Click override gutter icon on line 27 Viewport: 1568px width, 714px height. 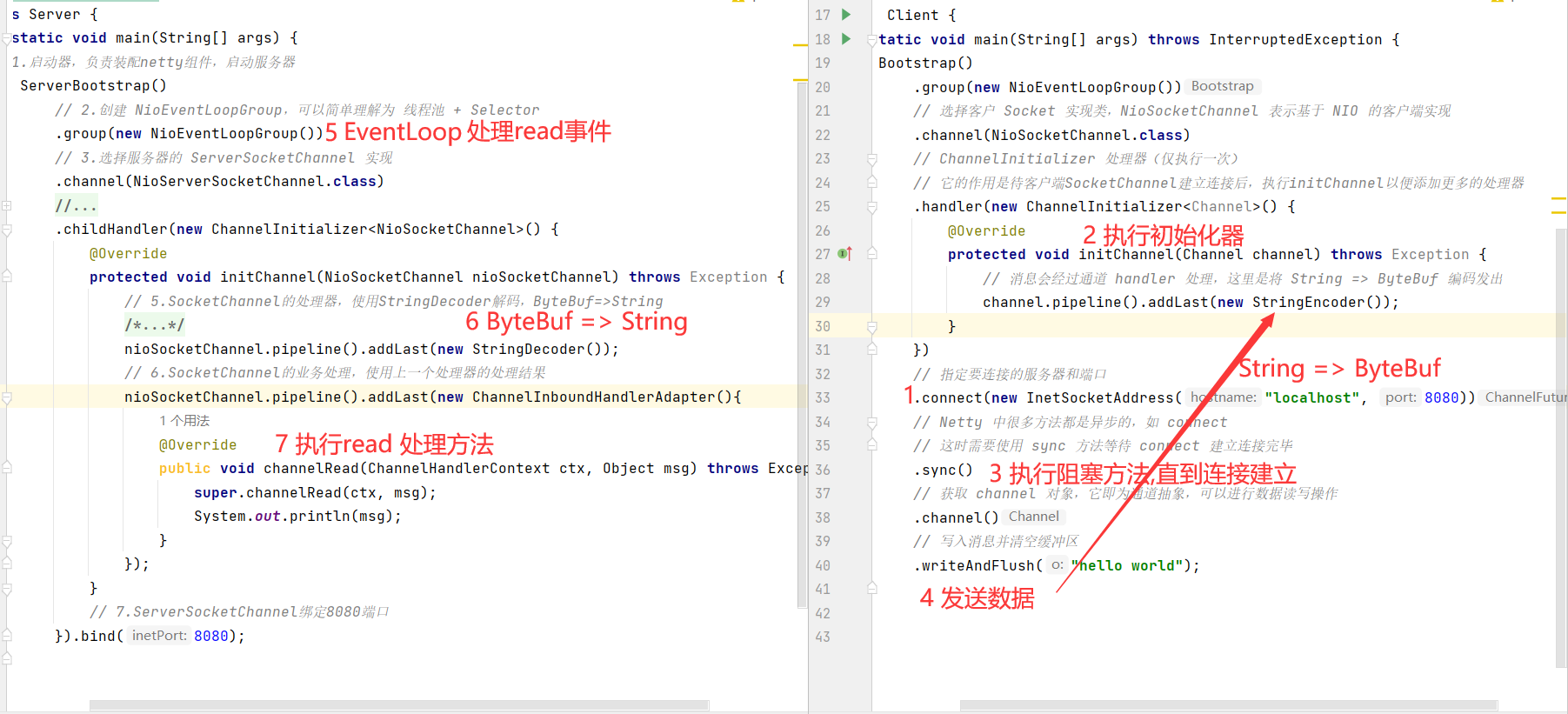pyautogui.click(x=844, y=254)
